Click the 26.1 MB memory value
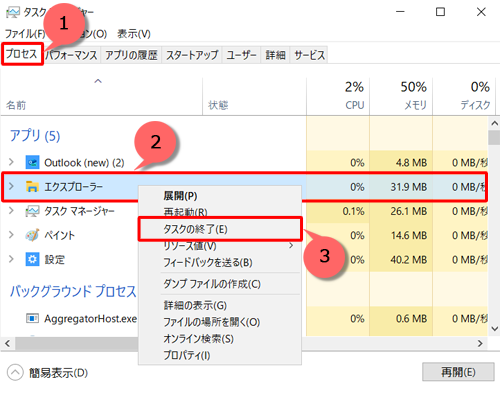Viewport: 500px width, 393px height. coord(409,211)
